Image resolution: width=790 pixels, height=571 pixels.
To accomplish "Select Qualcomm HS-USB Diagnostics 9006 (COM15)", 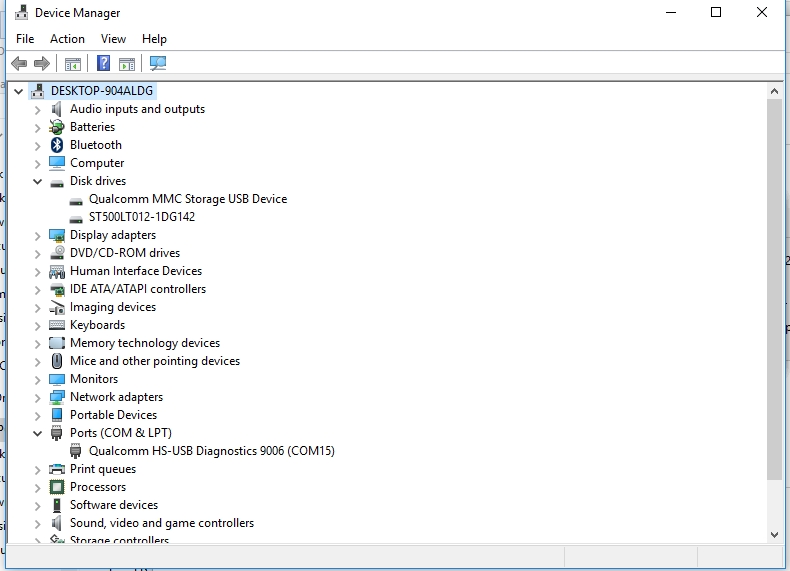I will point(212,451).
